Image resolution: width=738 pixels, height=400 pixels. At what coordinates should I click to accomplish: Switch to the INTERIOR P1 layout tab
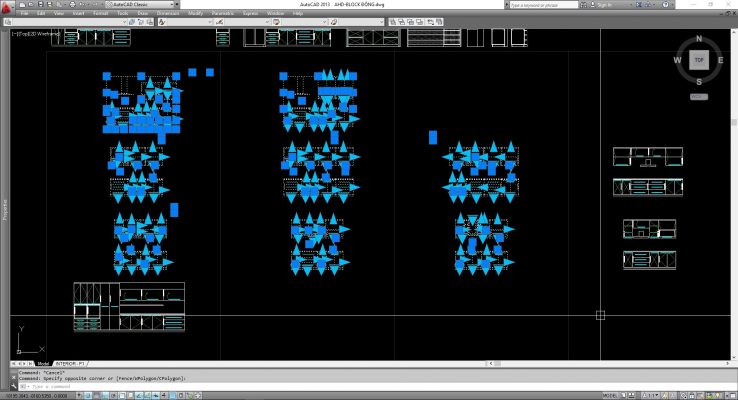(70, 363)
